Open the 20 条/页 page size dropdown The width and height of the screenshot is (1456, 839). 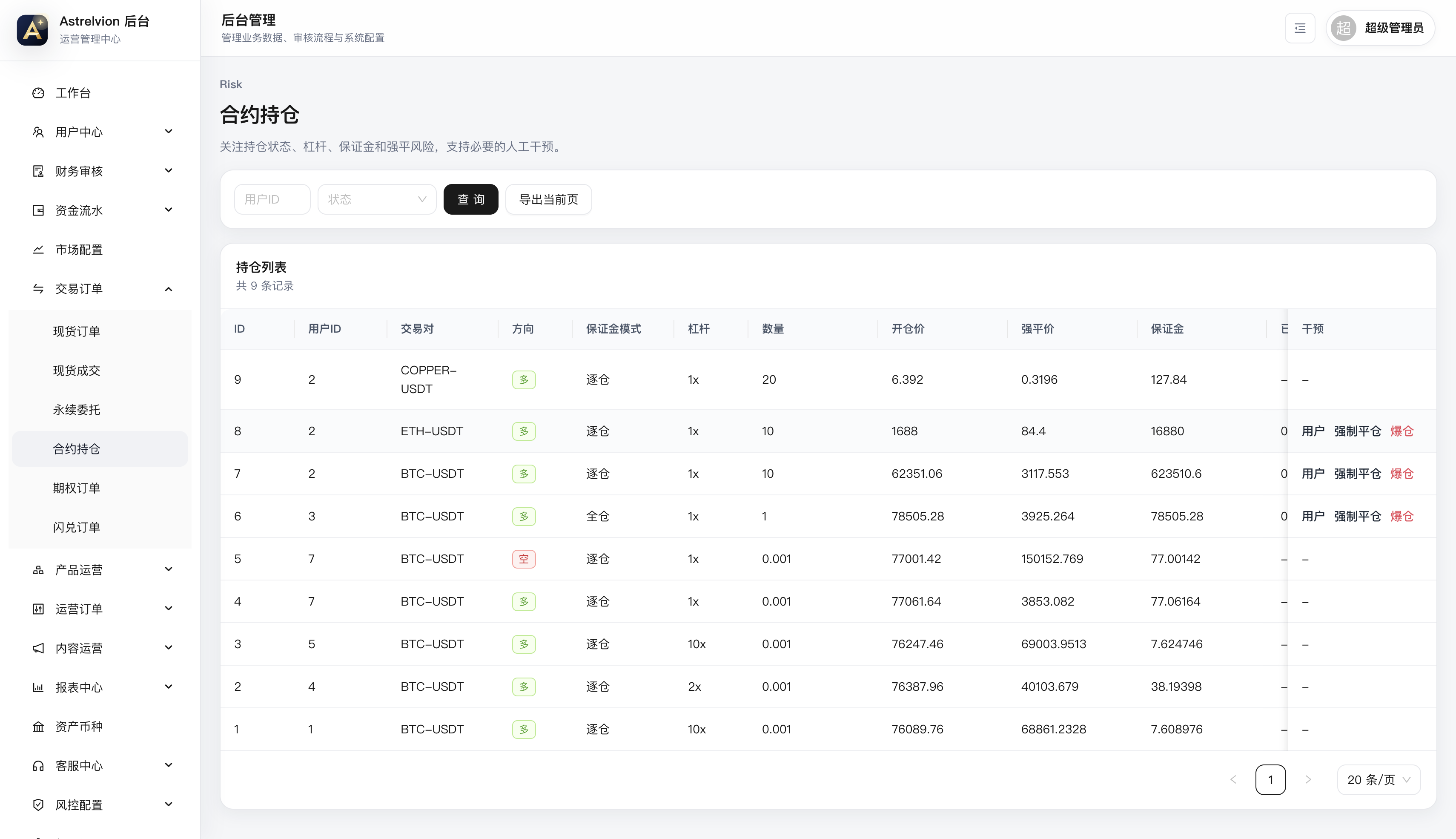click(1379, 780)
